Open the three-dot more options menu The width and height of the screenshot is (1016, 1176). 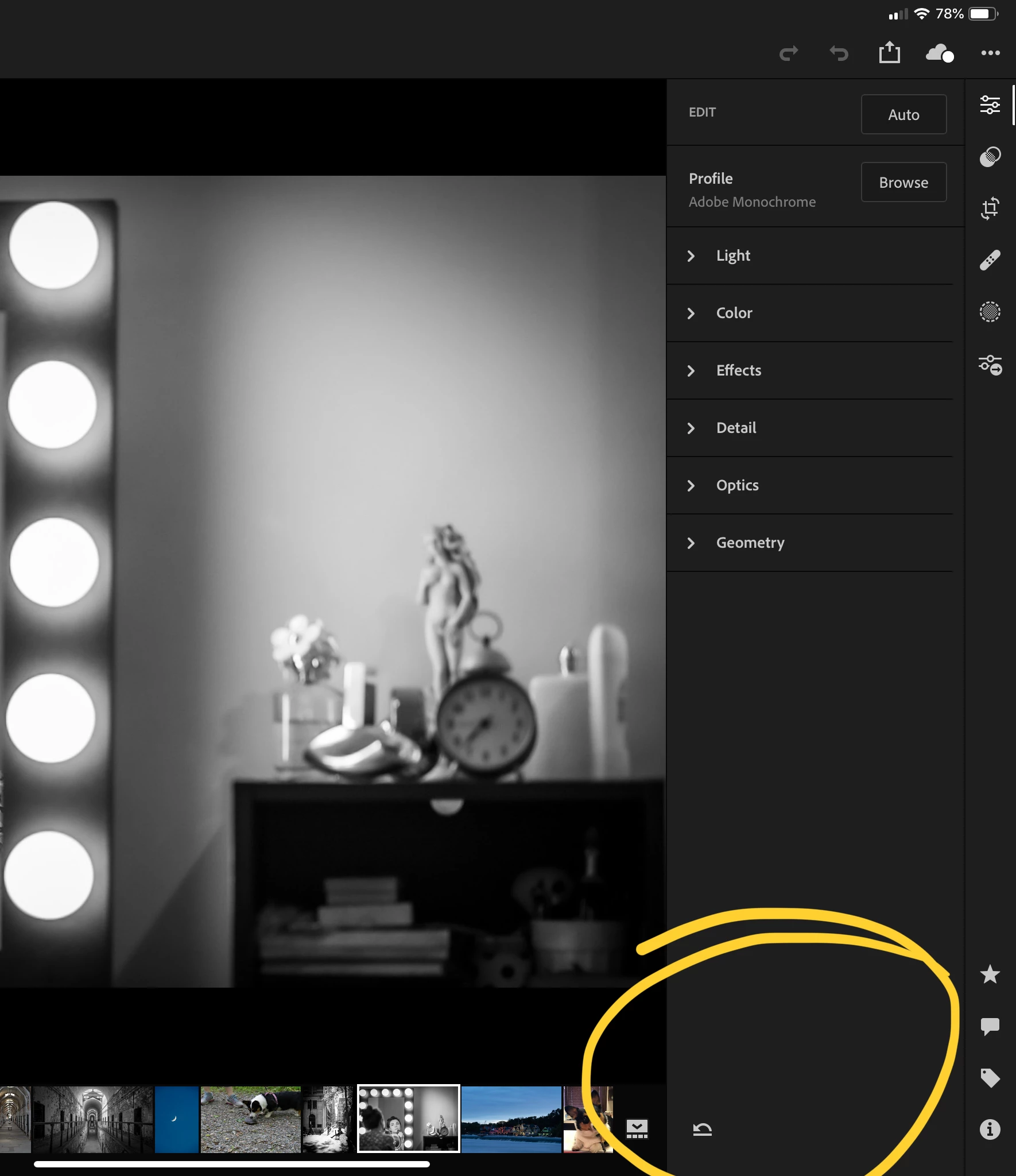click(990, 53)
